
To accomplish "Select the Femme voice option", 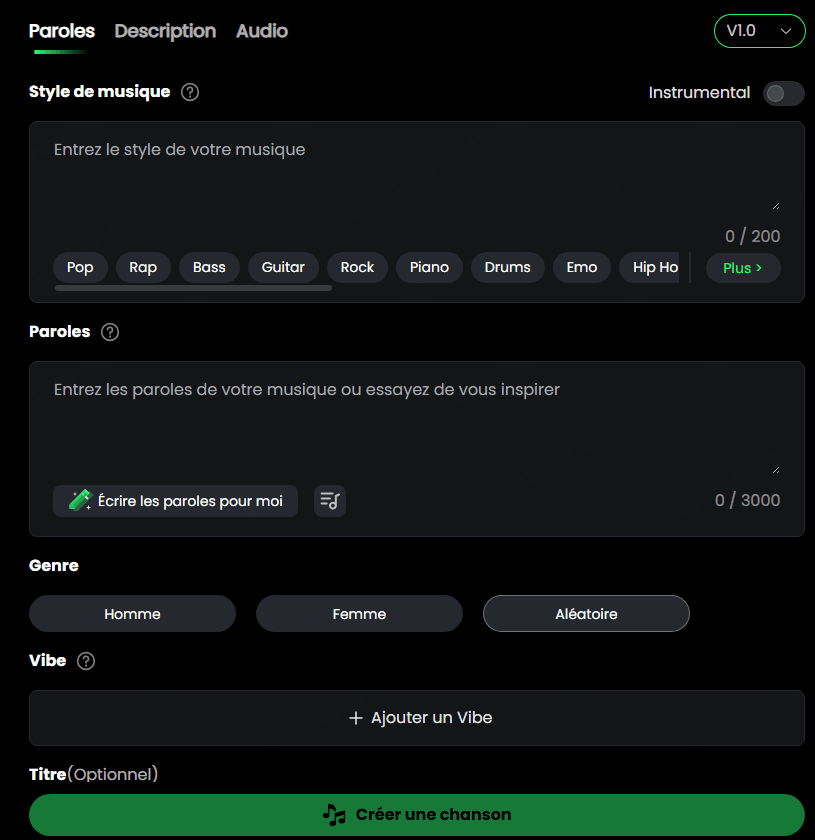I will 359,614.
